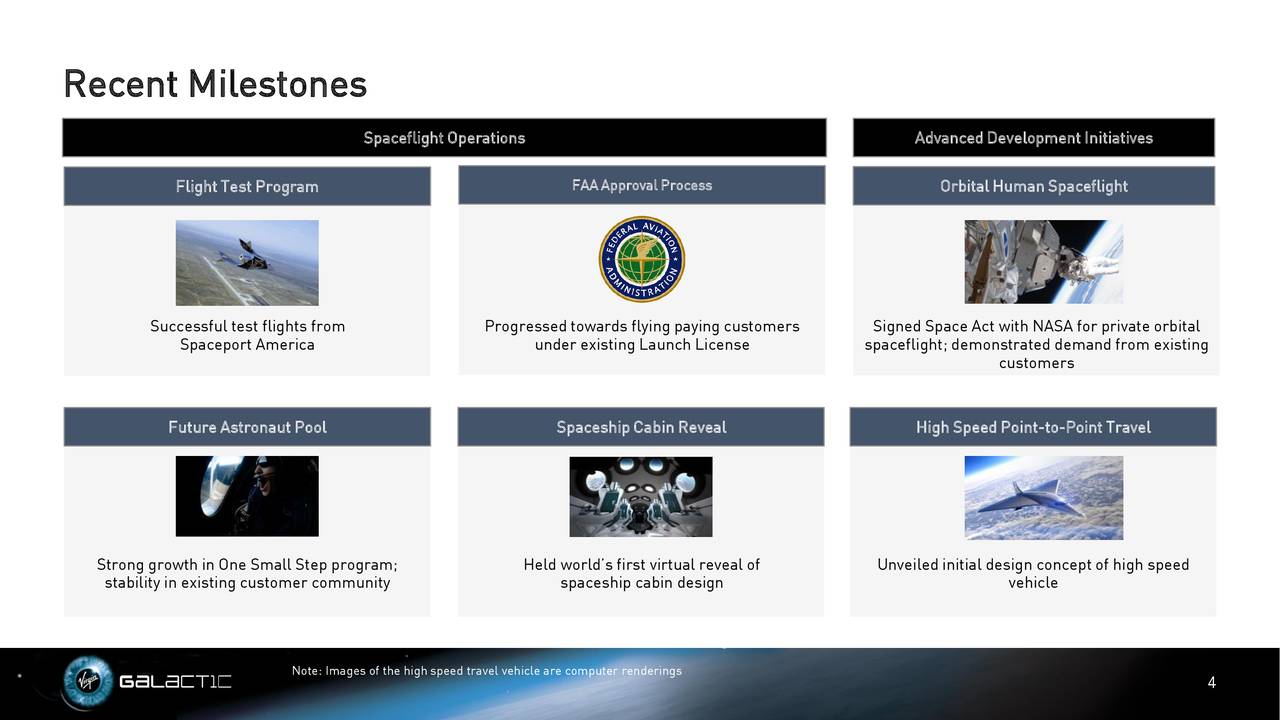Click the slide page number 4
The width and height of the screenshot is (1280, 720).
1211,683
